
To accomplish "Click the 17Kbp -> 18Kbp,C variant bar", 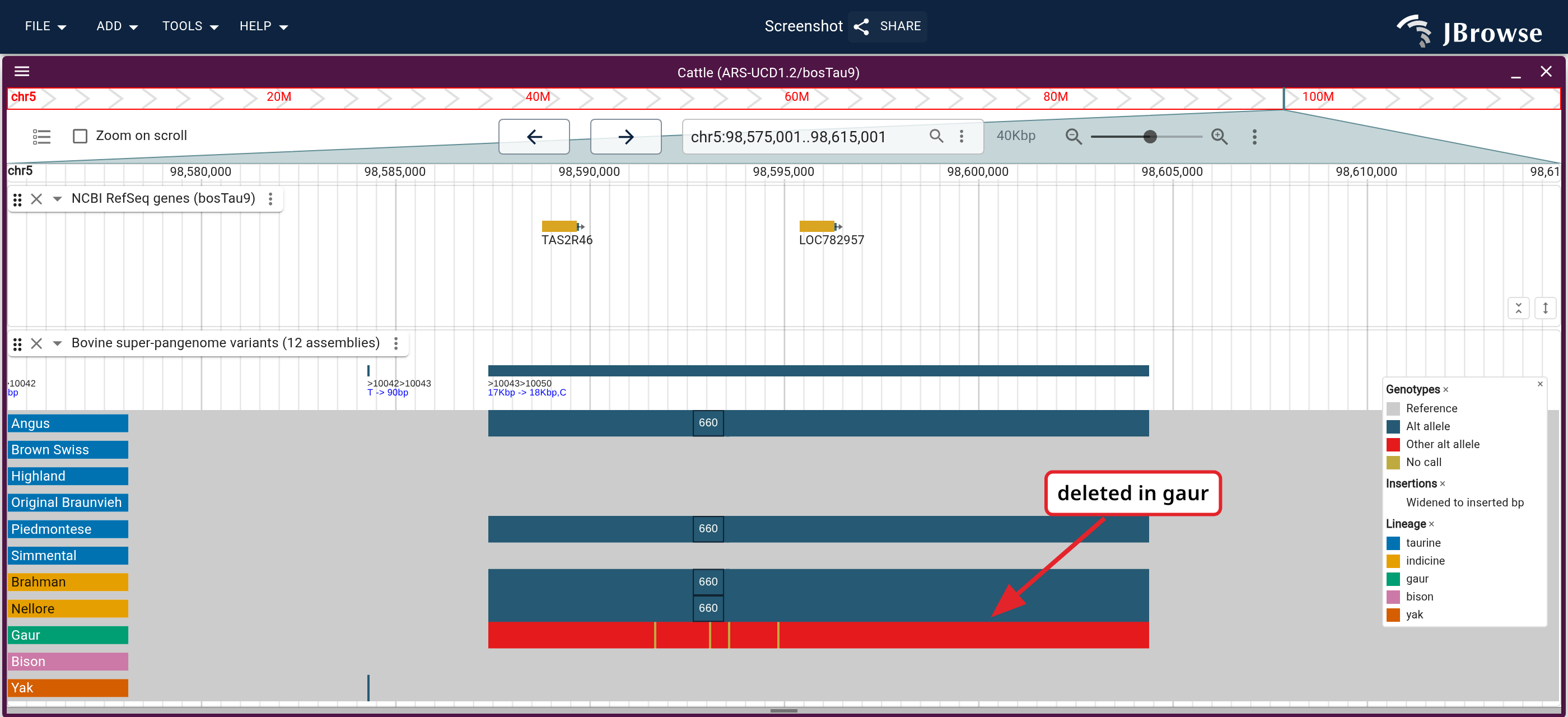I will pyautogui.click(x=818, y=371).
